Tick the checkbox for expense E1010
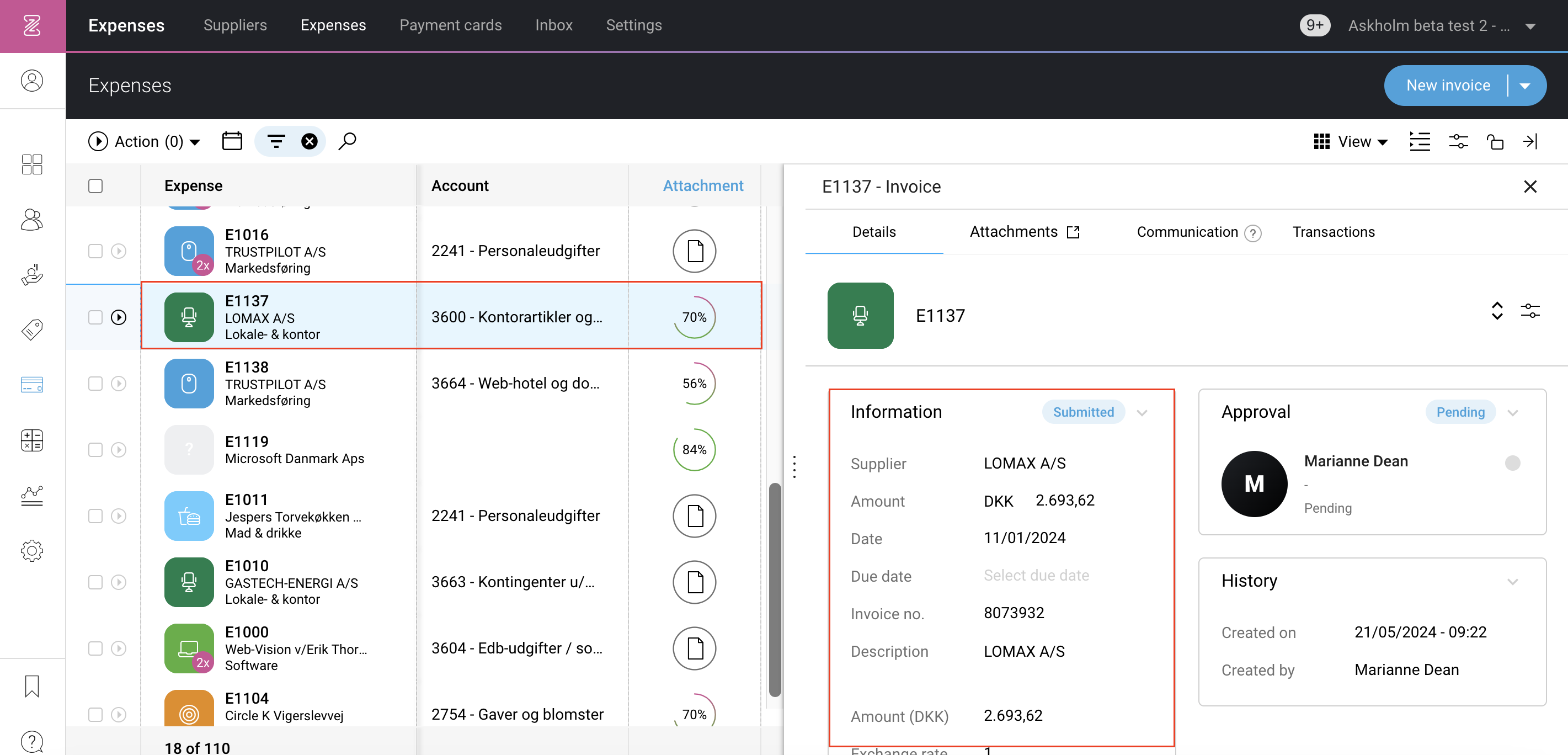 (x=95, y=582)
